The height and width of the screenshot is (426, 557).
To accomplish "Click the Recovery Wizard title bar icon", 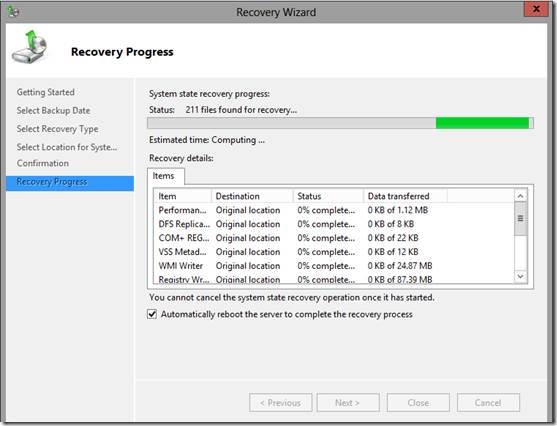I will click(13, 12).
